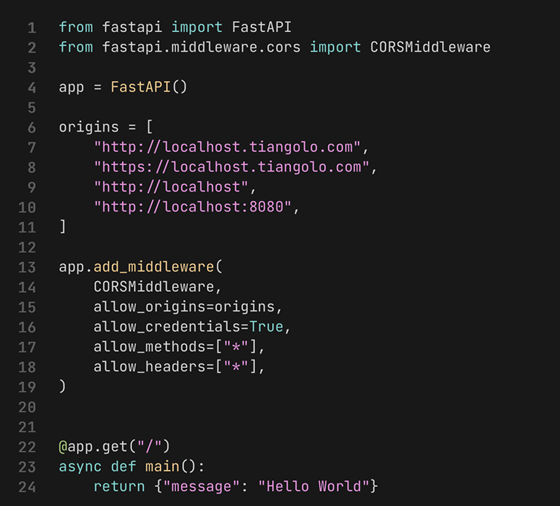Screen dimensions: 560x506
Task: Click the http://localhost:8080 string
Action: 192,207
